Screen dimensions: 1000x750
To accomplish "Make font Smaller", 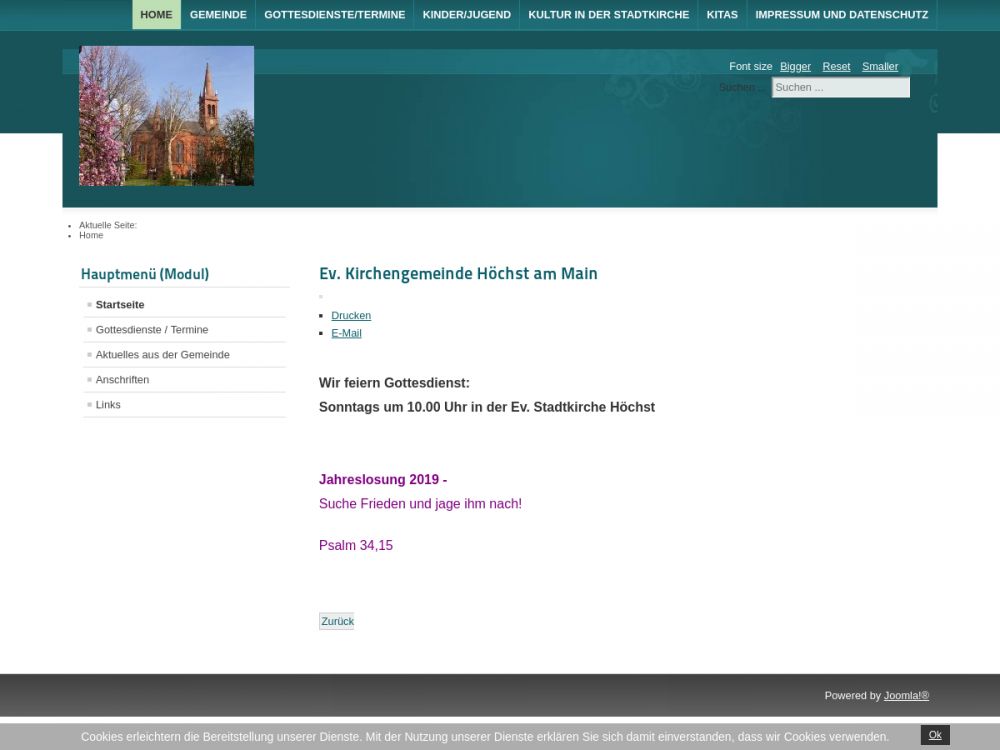I will [x=880, y=67].
